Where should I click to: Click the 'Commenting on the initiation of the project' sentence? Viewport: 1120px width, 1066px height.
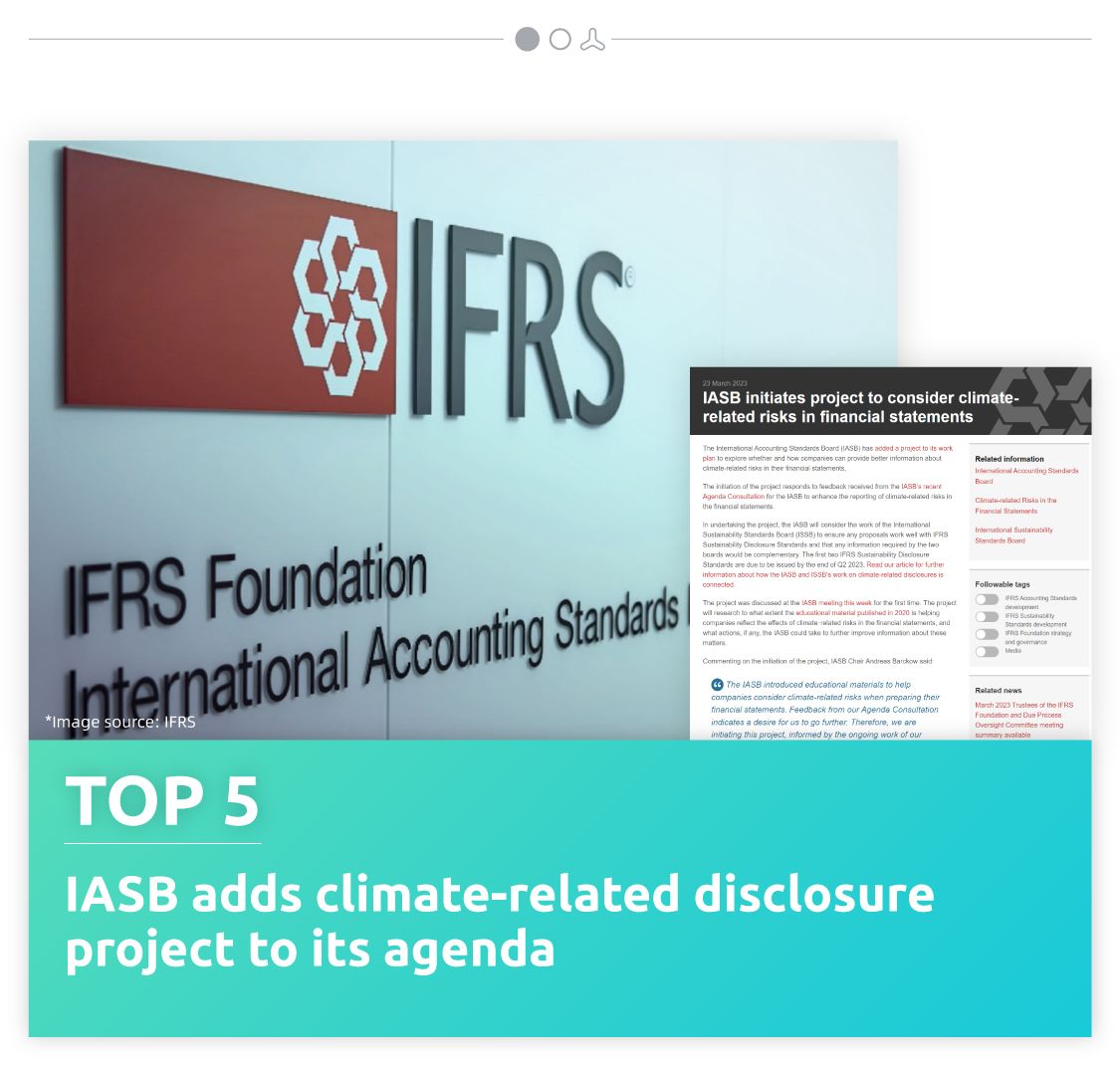817,661
